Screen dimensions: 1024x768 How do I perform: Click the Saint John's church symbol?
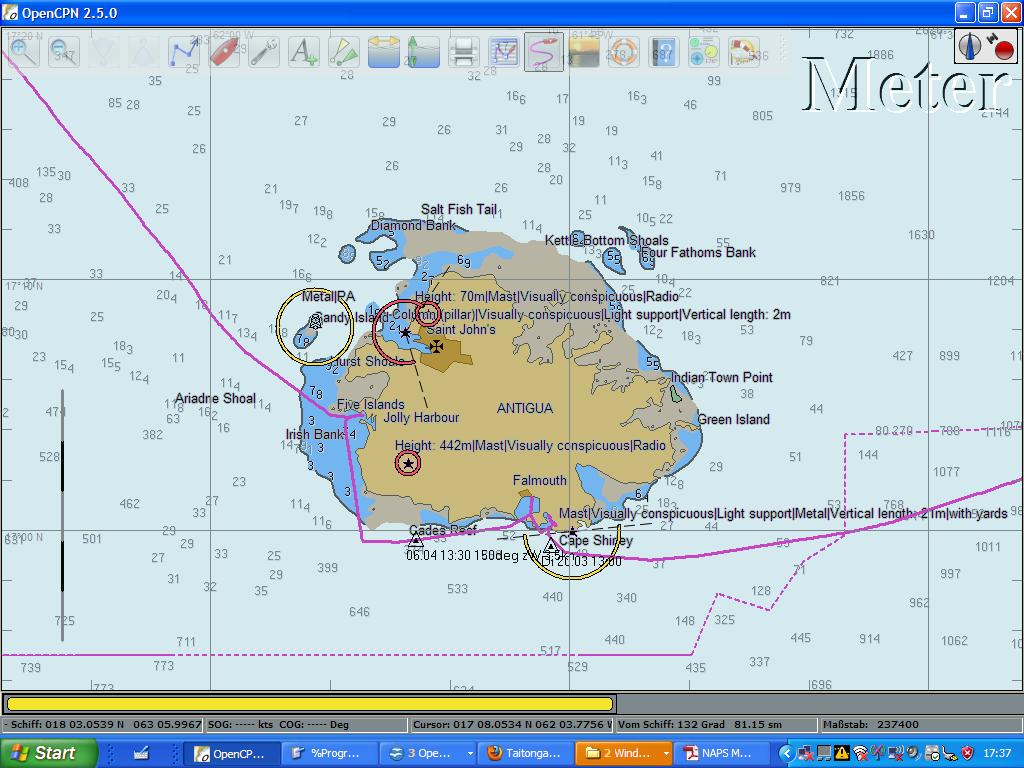436,345
